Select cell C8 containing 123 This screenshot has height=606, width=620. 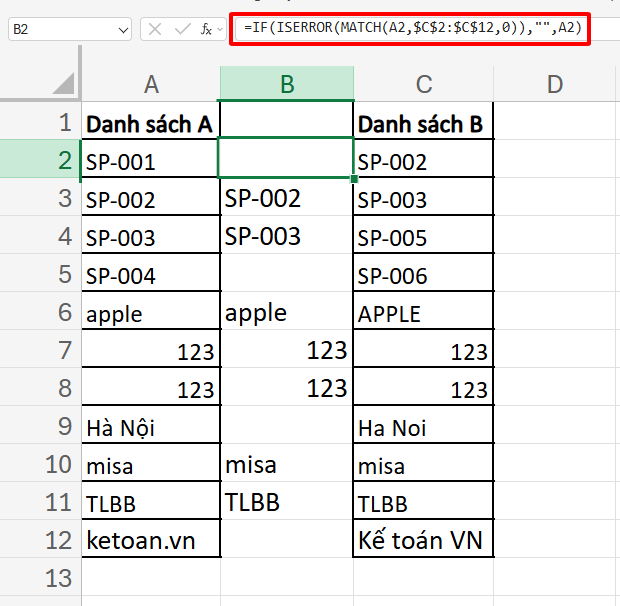(x=423, y=387)
